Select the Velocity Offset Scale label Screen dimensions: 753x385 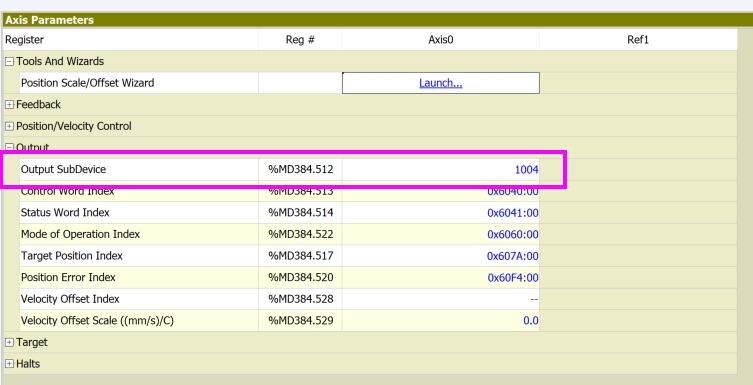pos(97,321)
